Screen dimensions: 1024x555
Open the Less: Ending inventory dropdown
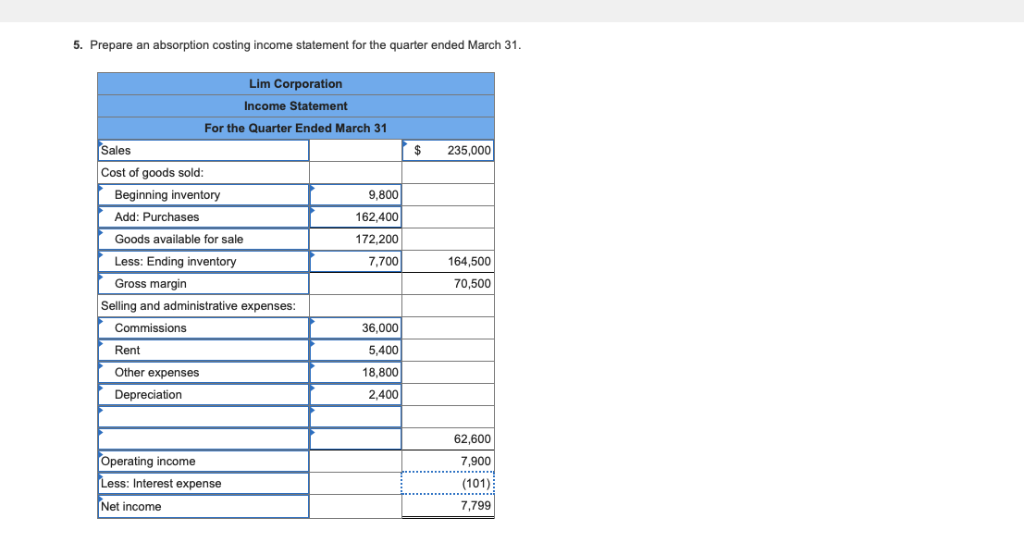click(204, 261)
